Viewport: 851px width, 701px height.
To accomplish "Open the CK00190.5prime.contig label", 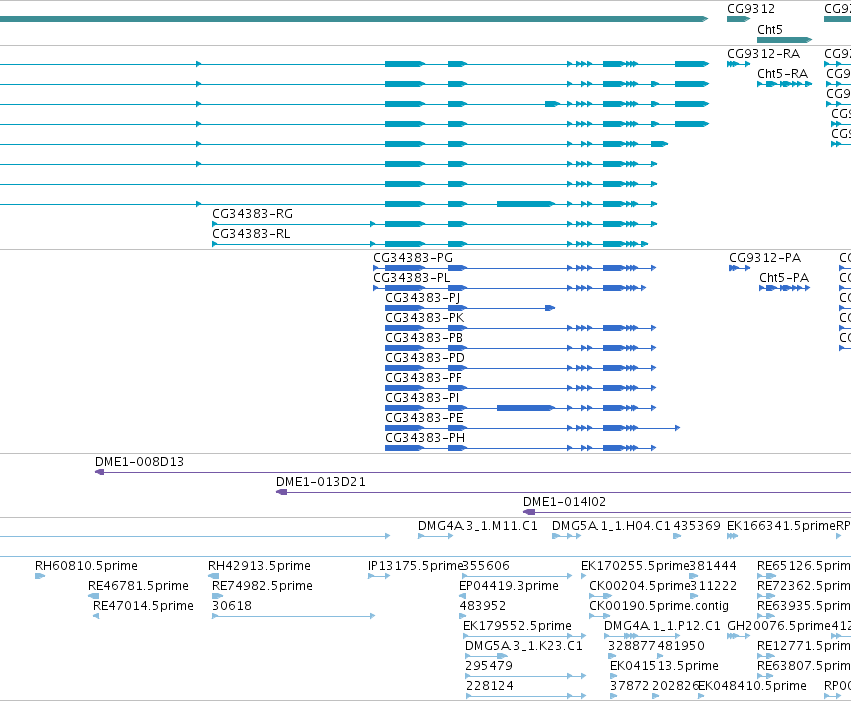I will (x=659, y=606).
